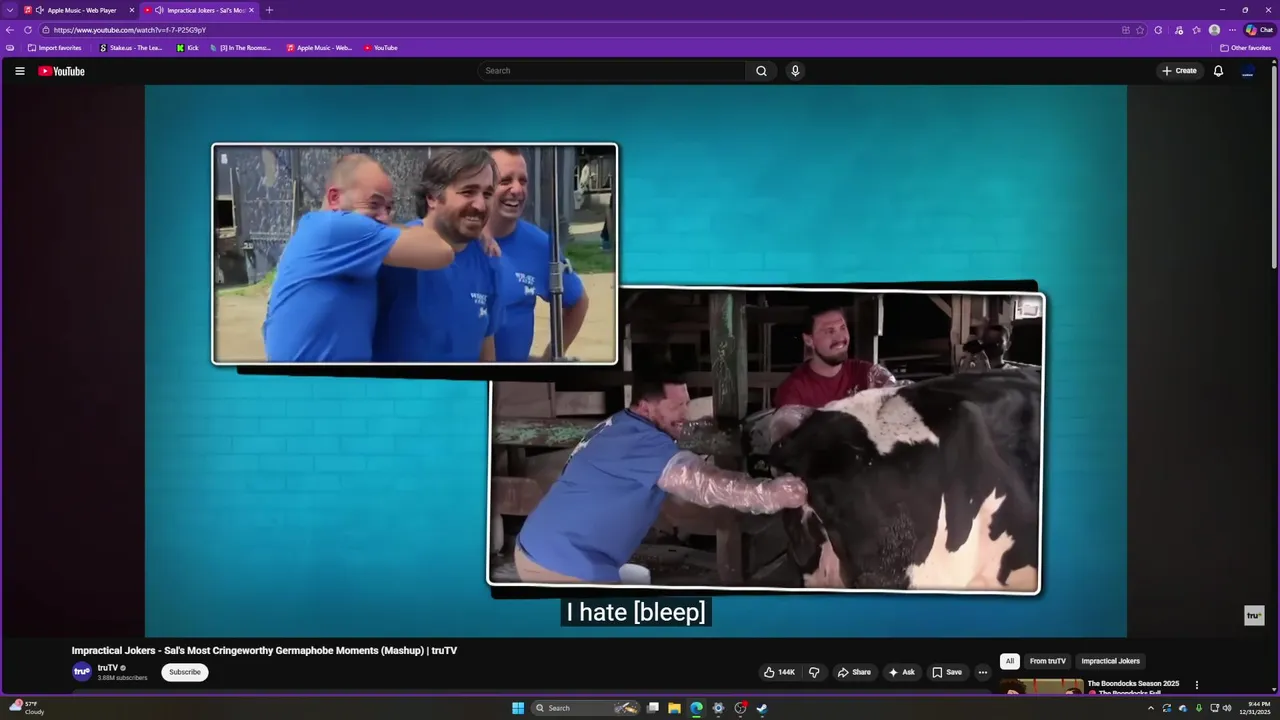1280x720 pixels.
Task: Click the YouTube search input field
Action: [x=611, y=71]
